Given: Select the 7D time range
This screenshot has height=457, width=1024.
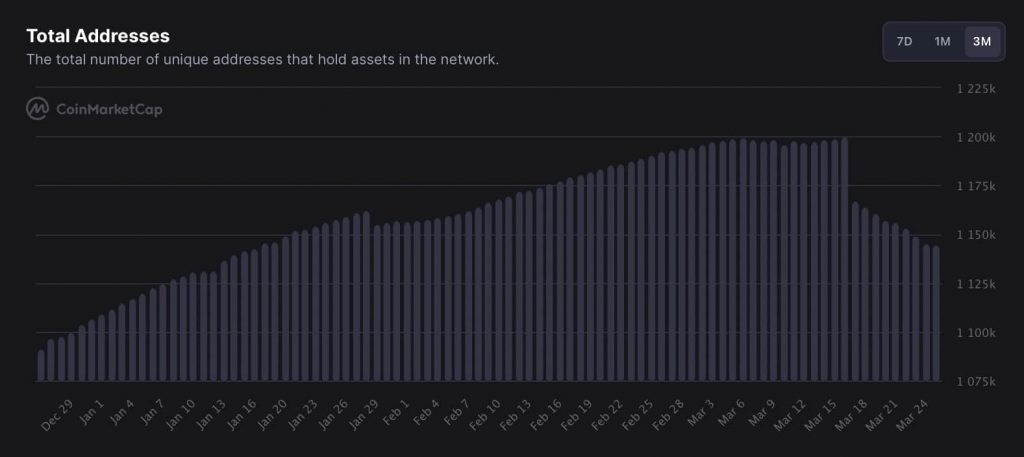Looking at the screenshot, I should (904, 42).
